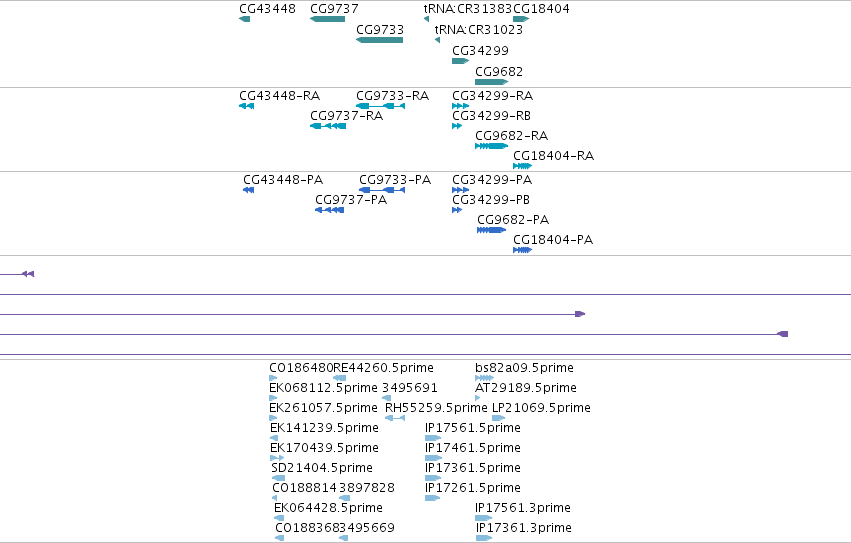Select EST label IP17461.5prime
Viewport: 851px width, 543px height.
(x=473, y=449)
